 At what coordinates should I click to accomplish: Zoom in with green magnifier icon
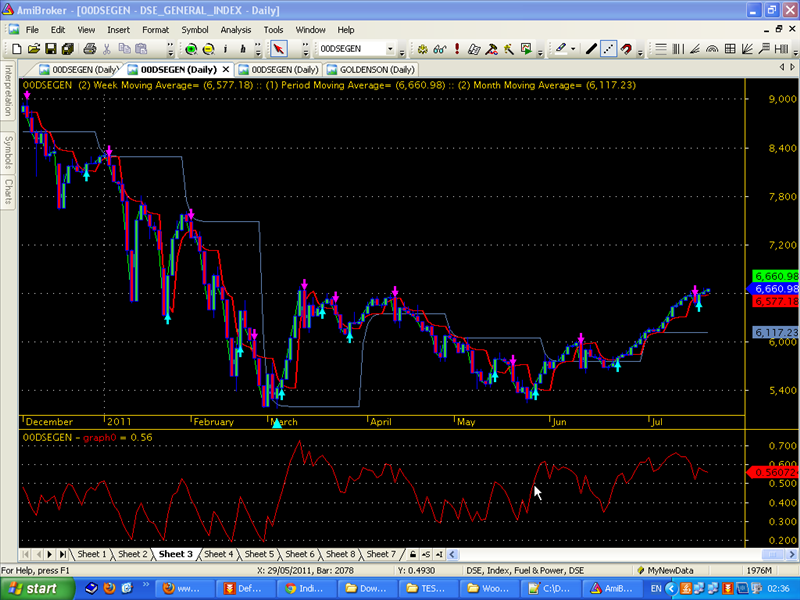point(191,49)
